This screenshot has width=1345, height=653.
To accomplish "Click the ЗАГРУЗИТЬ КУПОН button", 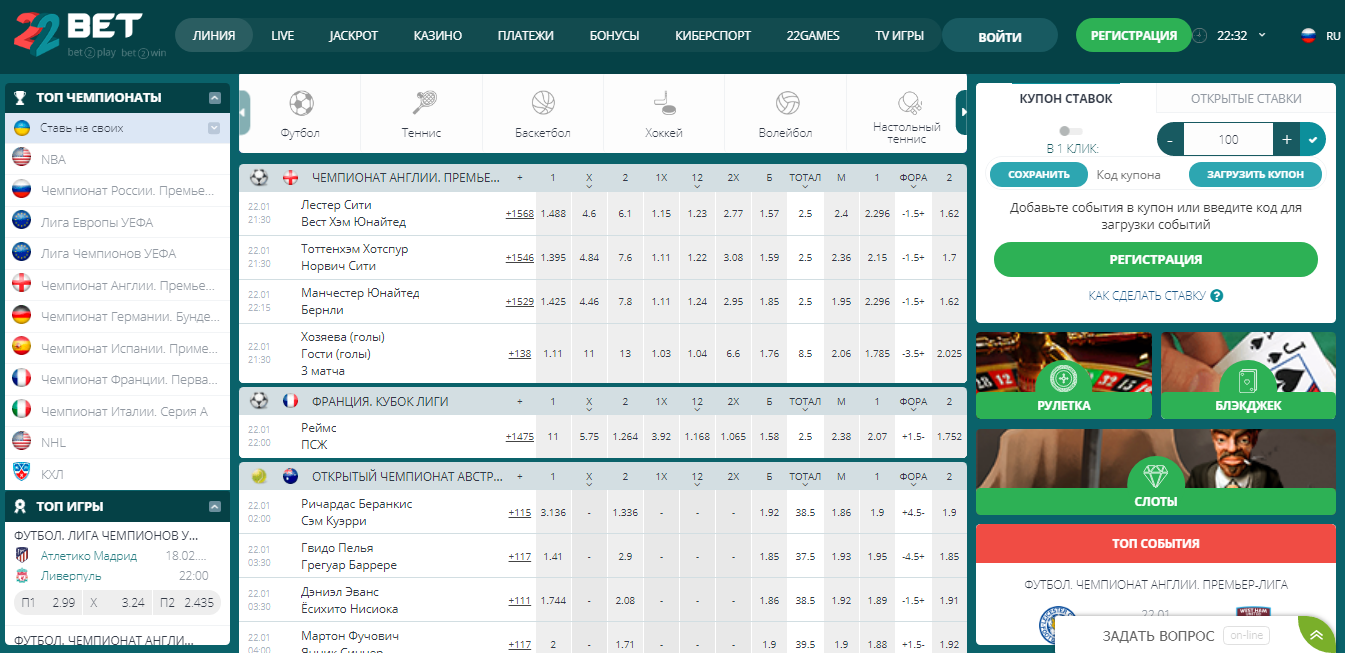I will click(1255, 174).
